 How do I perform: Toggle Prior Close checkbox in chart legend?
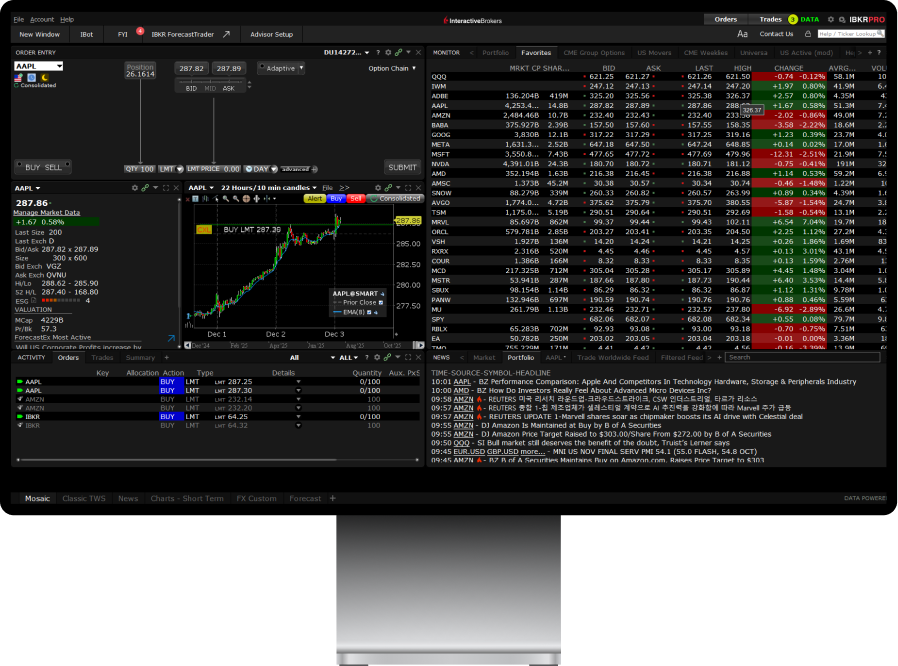pos(381,302)
